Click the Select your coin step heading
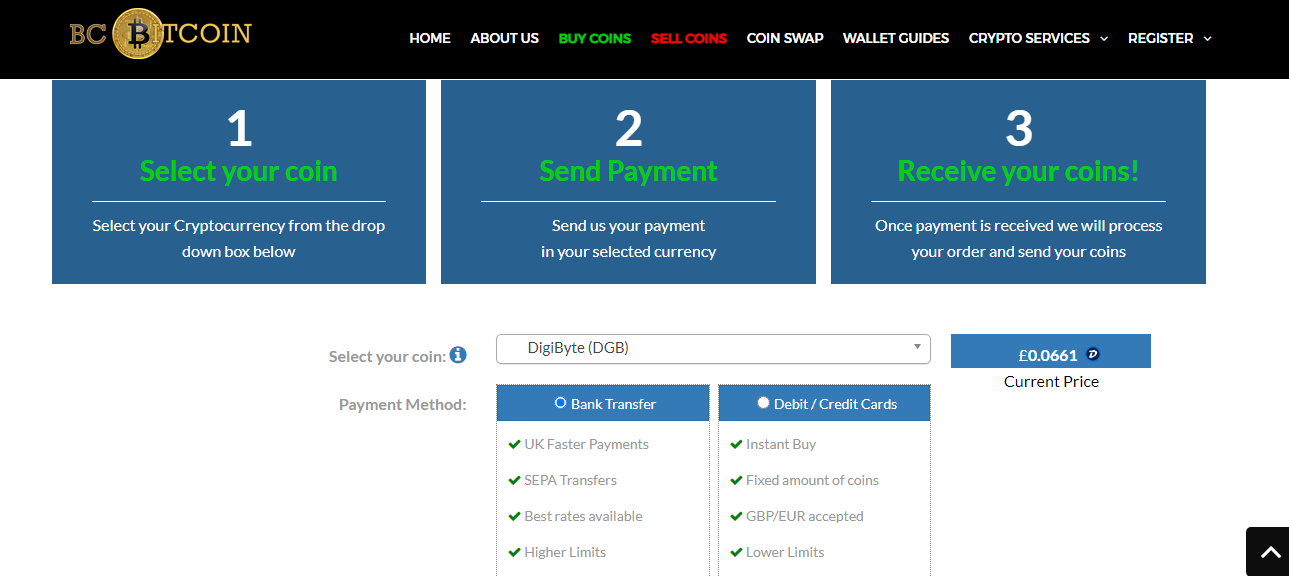Viewport: 1289px width, 576px height. tap(239, 171)
